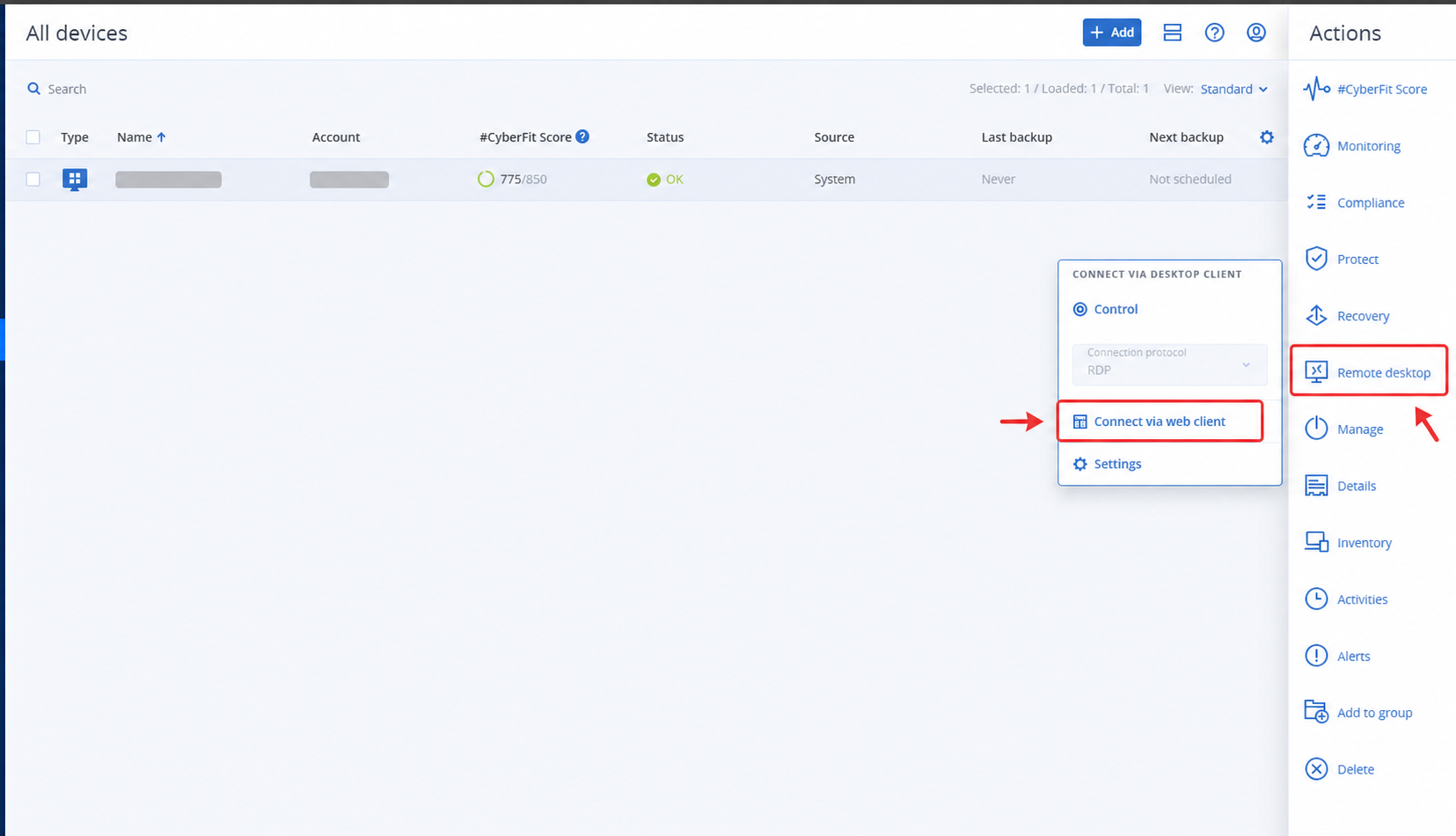
Task: Open the Protect action label
Action: click(x=1357, y=259)
